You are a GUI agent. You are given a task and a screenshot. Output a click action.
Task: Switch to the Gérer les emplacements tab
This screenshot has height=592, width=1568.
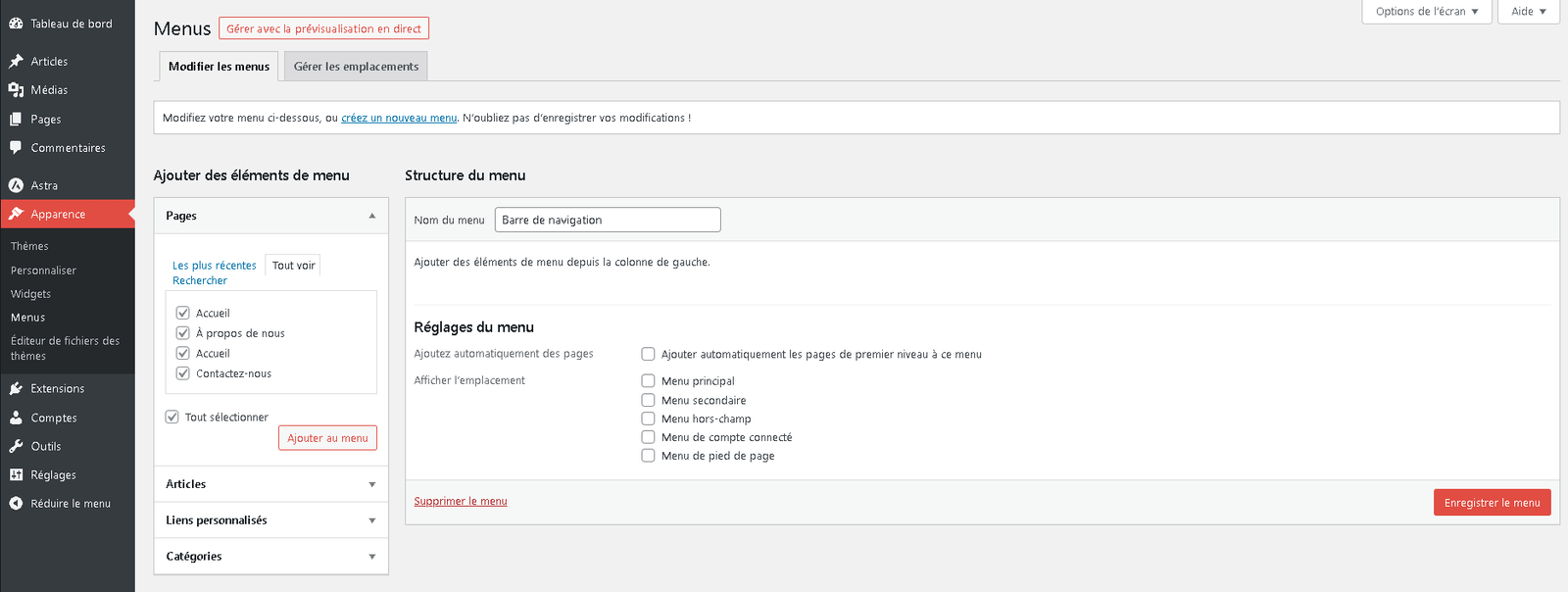(x=355, y=66)
